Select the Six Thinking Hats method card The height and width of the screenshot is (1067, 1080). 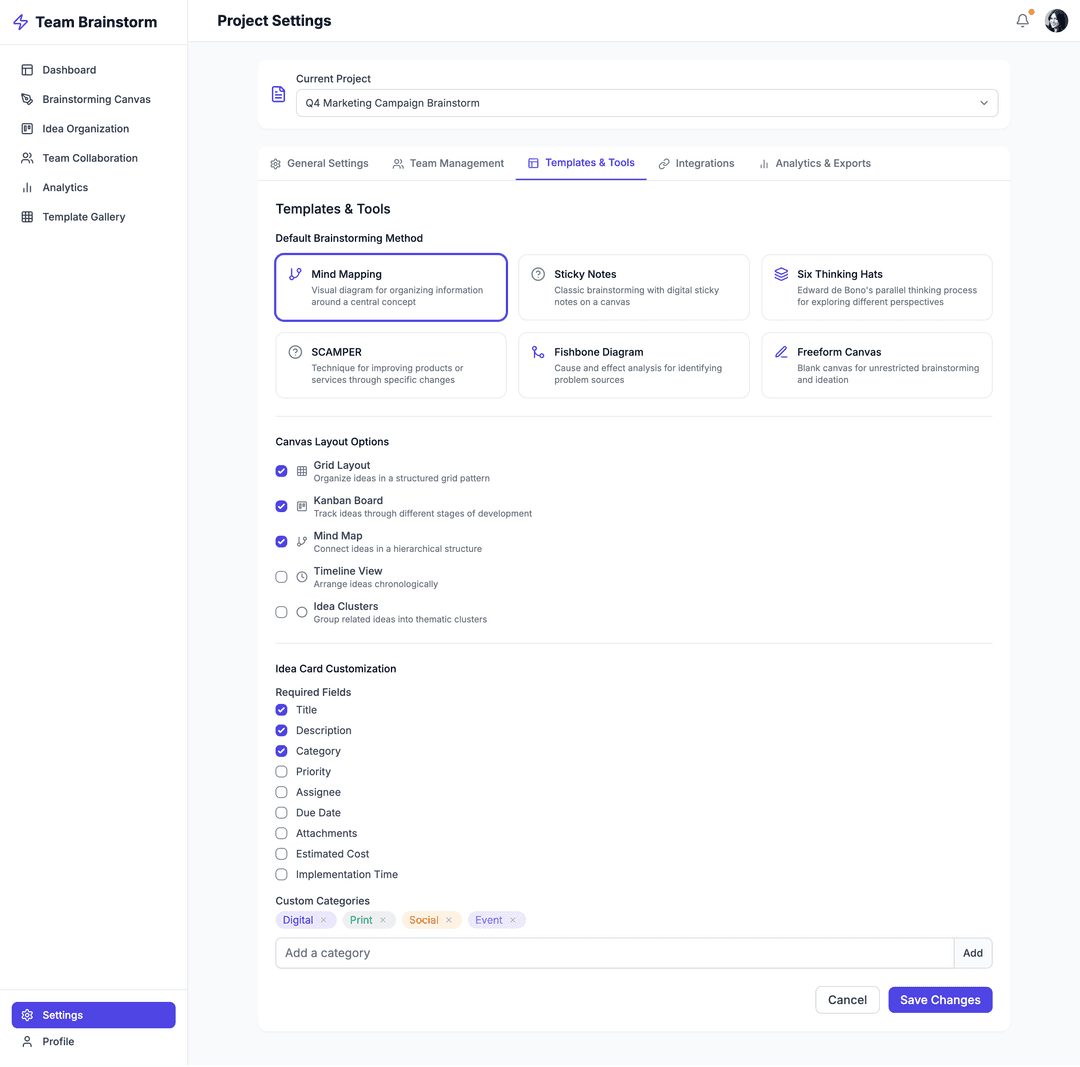876,288
